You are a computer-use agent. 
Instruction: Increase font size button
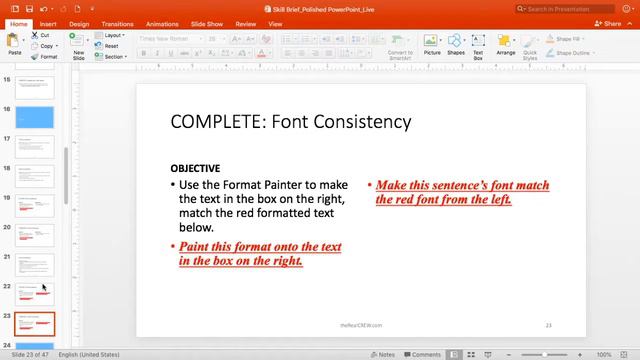tap(236, 39)
